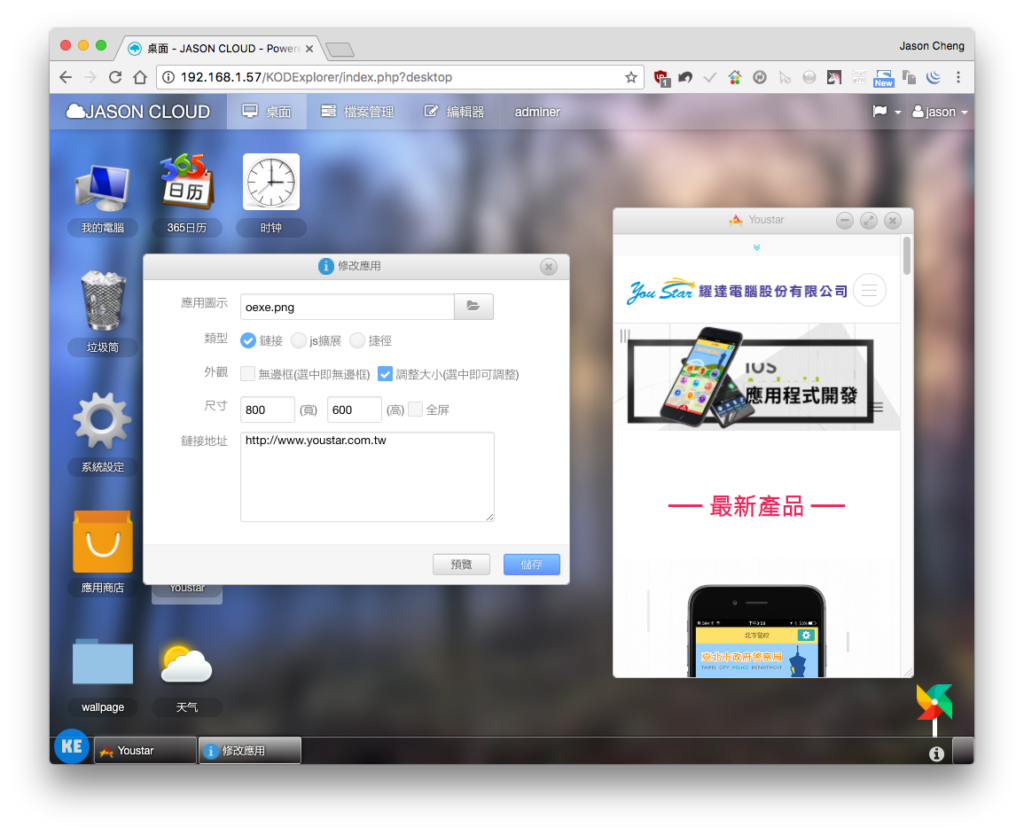Switch to the 編輯器 editor tab

click(x=454, y=112)
